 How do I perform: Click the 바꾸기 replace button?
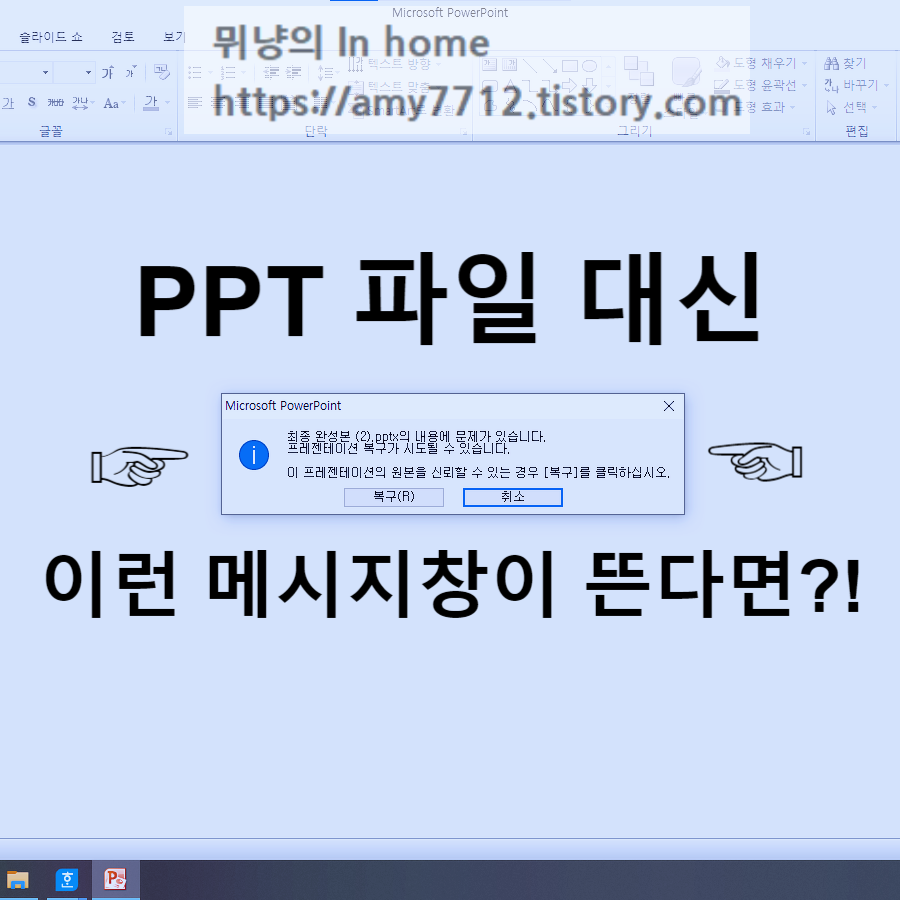tap(855, 86)
